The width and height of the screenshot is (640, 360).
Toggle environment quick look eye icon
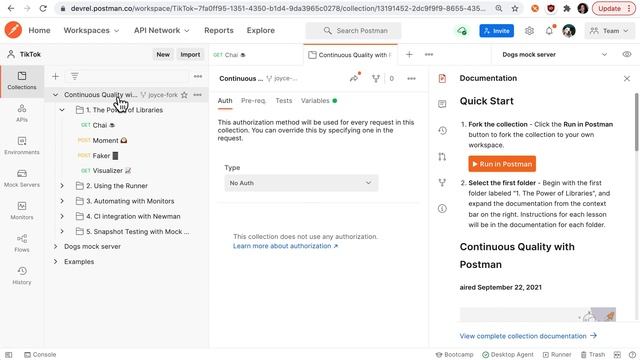click(627, 54)
